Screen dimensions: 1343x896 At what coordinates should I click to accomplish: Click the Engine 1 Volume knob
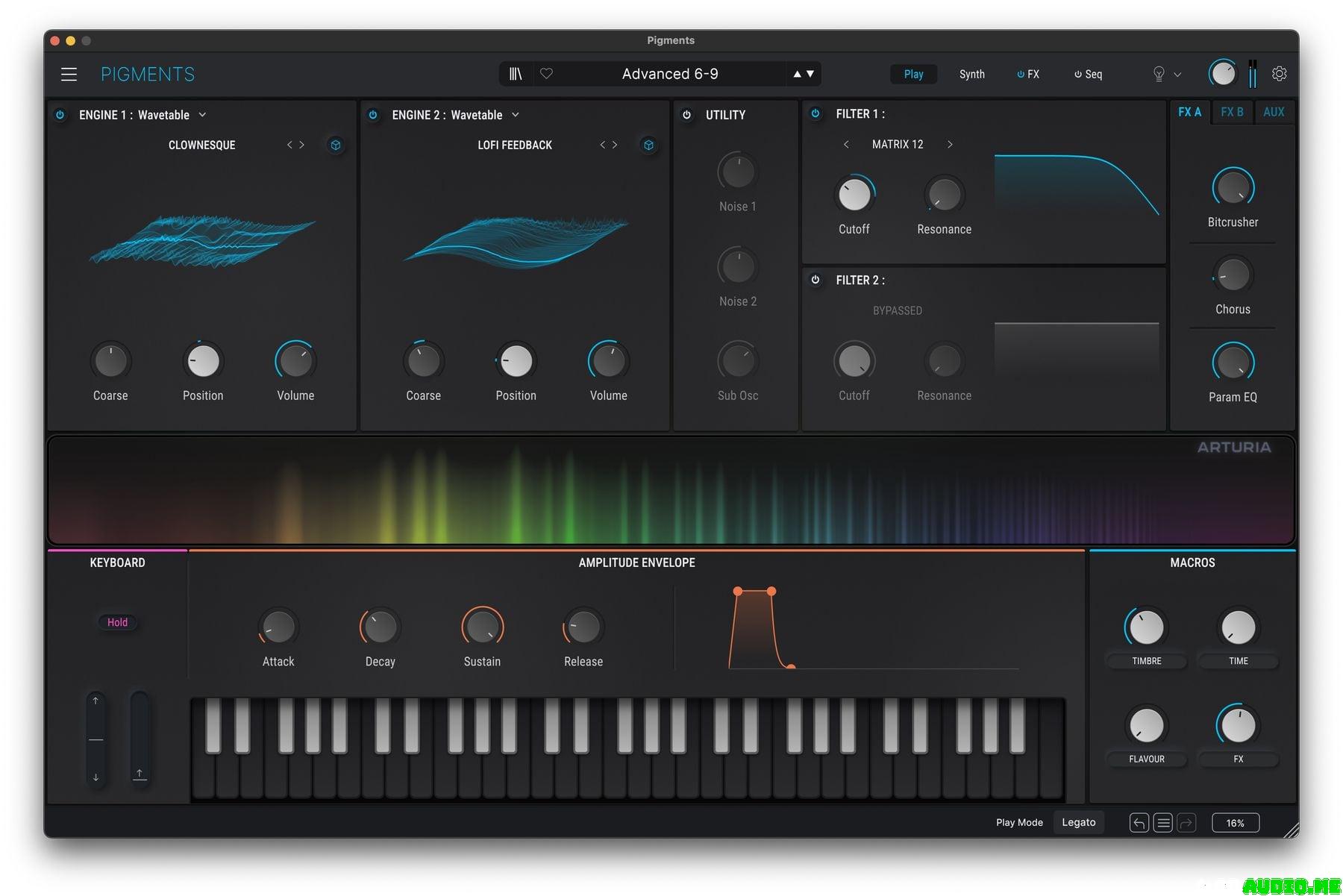(x=295, y=361)
